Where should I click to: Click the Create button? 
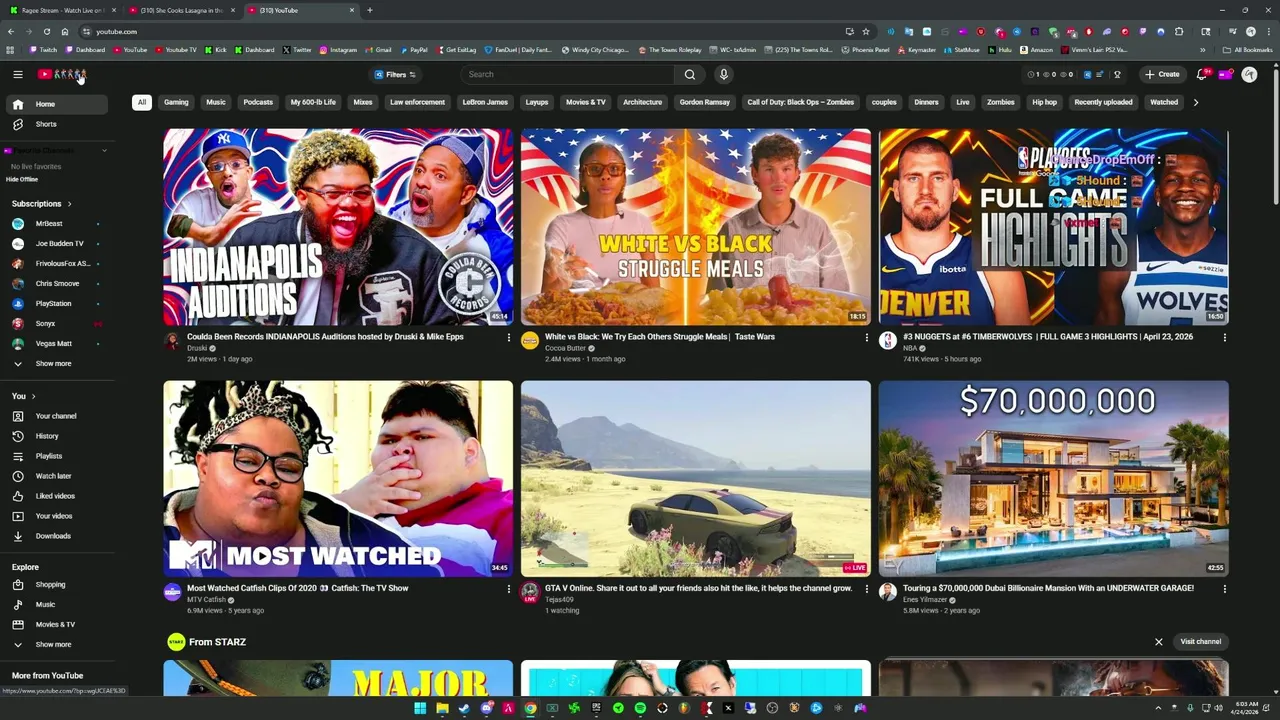point(1163,74)
